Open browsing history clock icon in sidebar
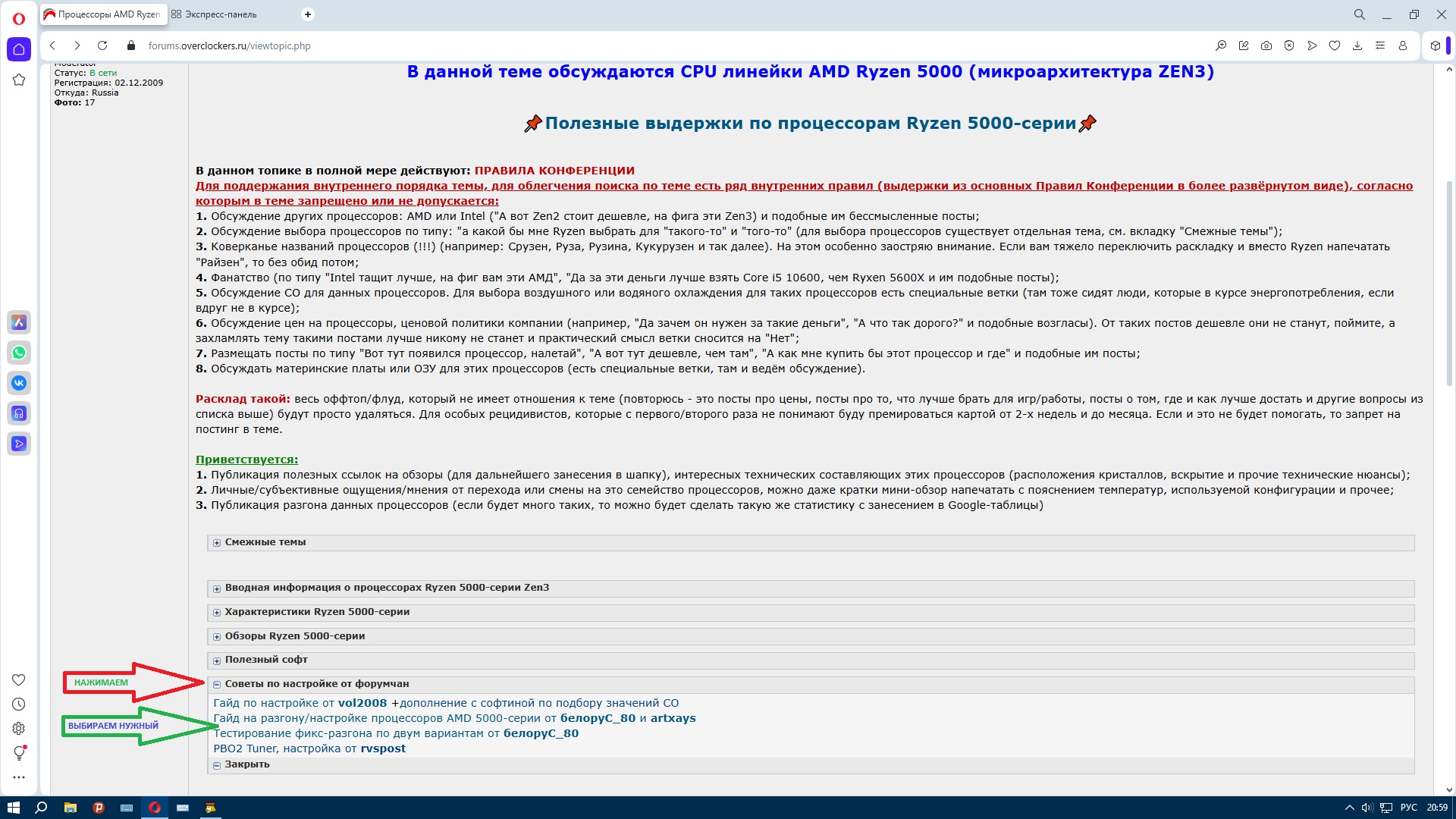Viewport: 1456px width, 819px height. click(x=19, y=704)
